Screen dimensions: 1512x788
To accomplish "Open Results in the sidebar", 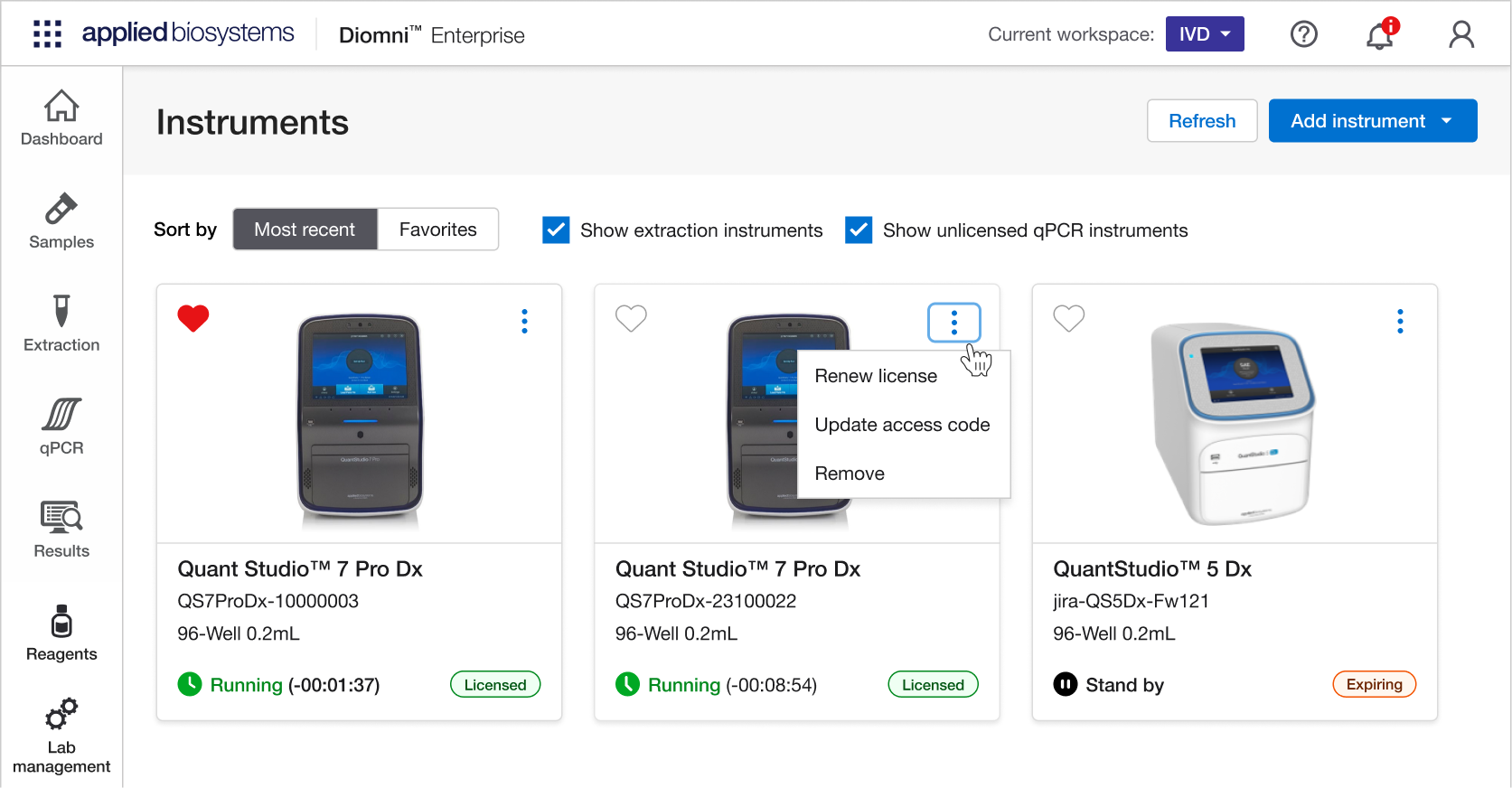I will [61, 530].
